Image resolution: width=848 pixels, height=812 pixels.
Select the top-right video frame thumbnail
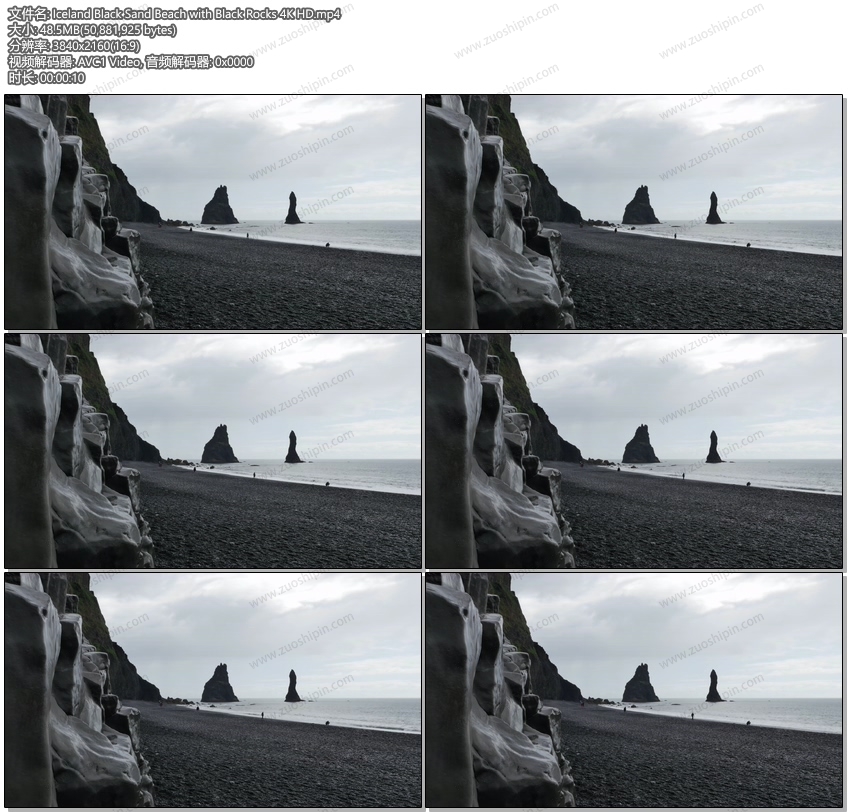pyautogui.click(x=633, y=212)
